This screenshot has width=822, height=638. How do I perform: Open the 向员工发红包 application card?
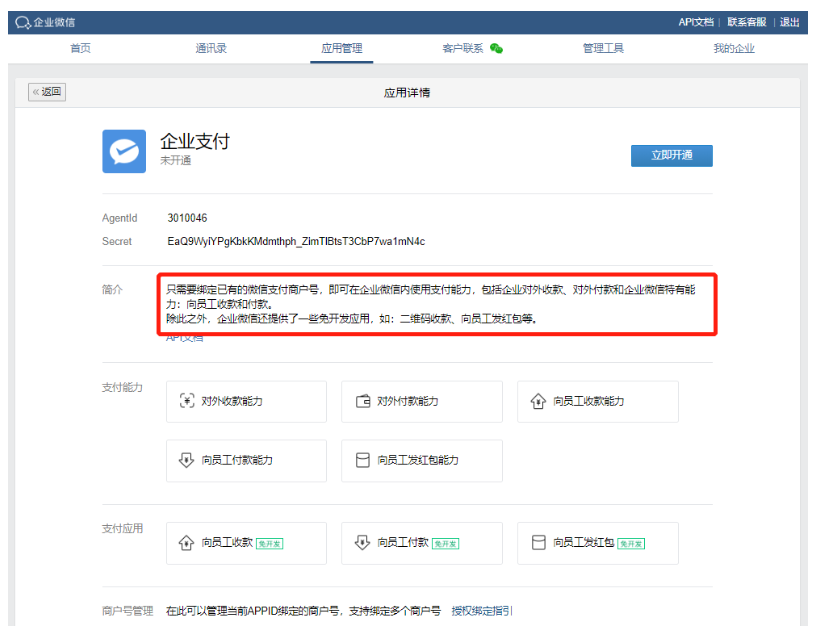598,543
